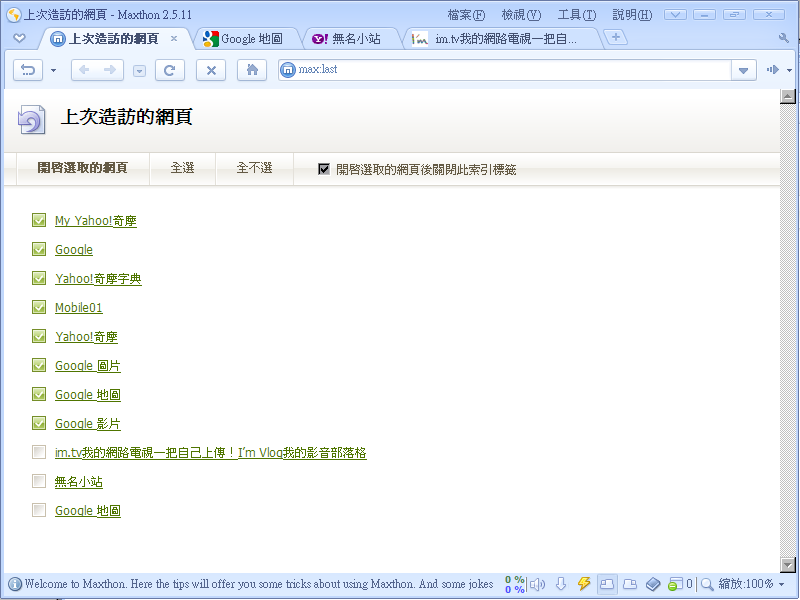Open the My Yahoo!奇摩 link

(x=96, y=221)
